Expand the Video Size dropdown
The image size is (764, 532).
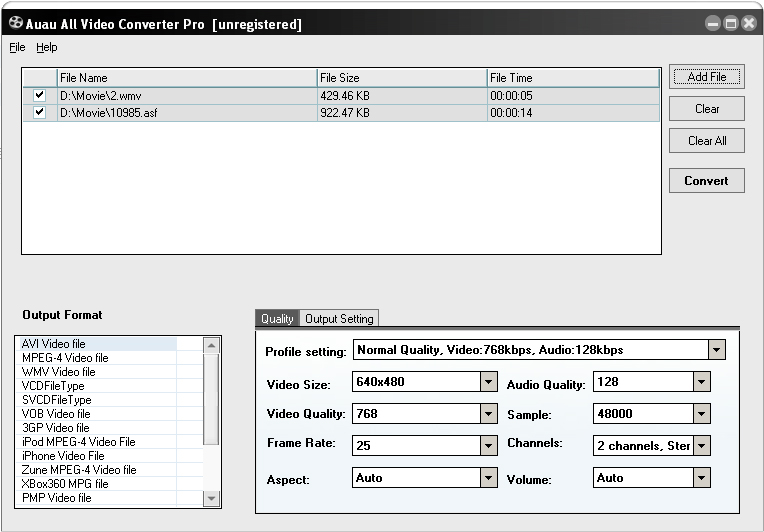click(x=488, y=382)
